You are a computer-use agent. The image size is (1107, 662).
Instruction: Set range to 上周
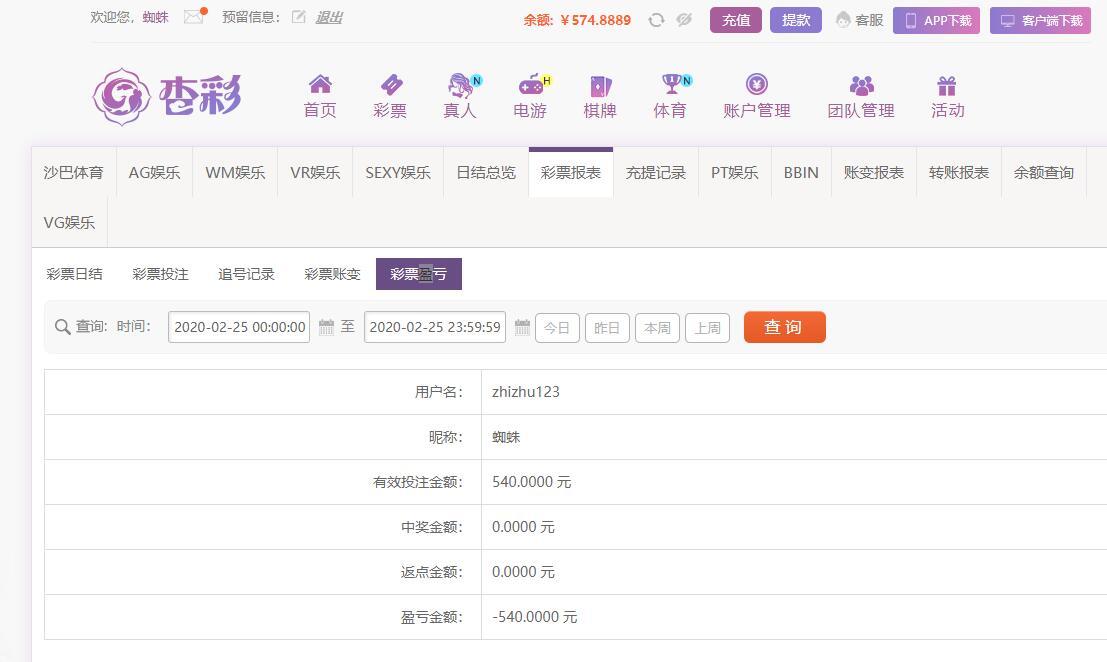point(707,327)
